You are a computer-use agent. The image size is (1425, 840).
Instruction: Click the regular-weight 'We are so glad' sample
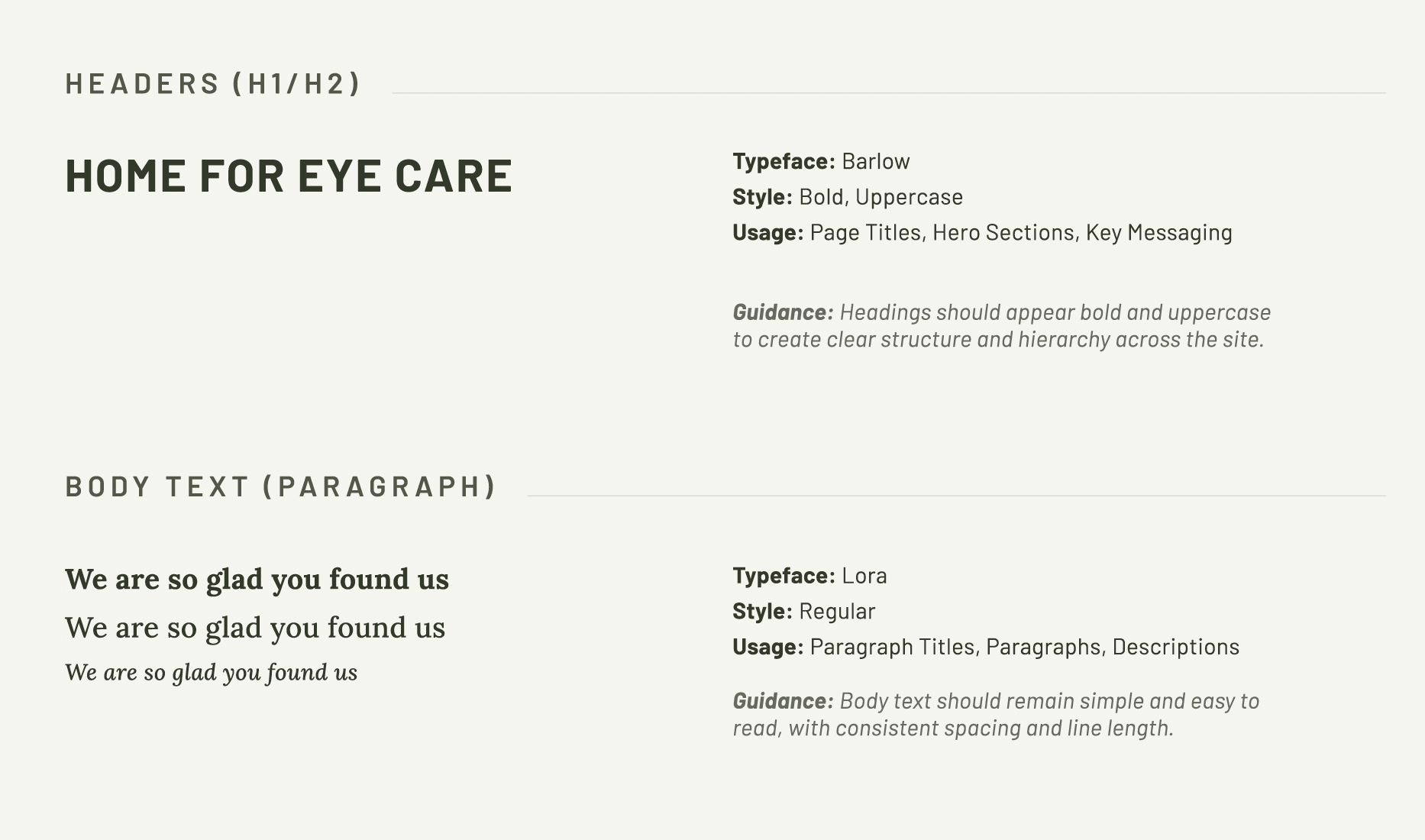(x=255, y=628)
